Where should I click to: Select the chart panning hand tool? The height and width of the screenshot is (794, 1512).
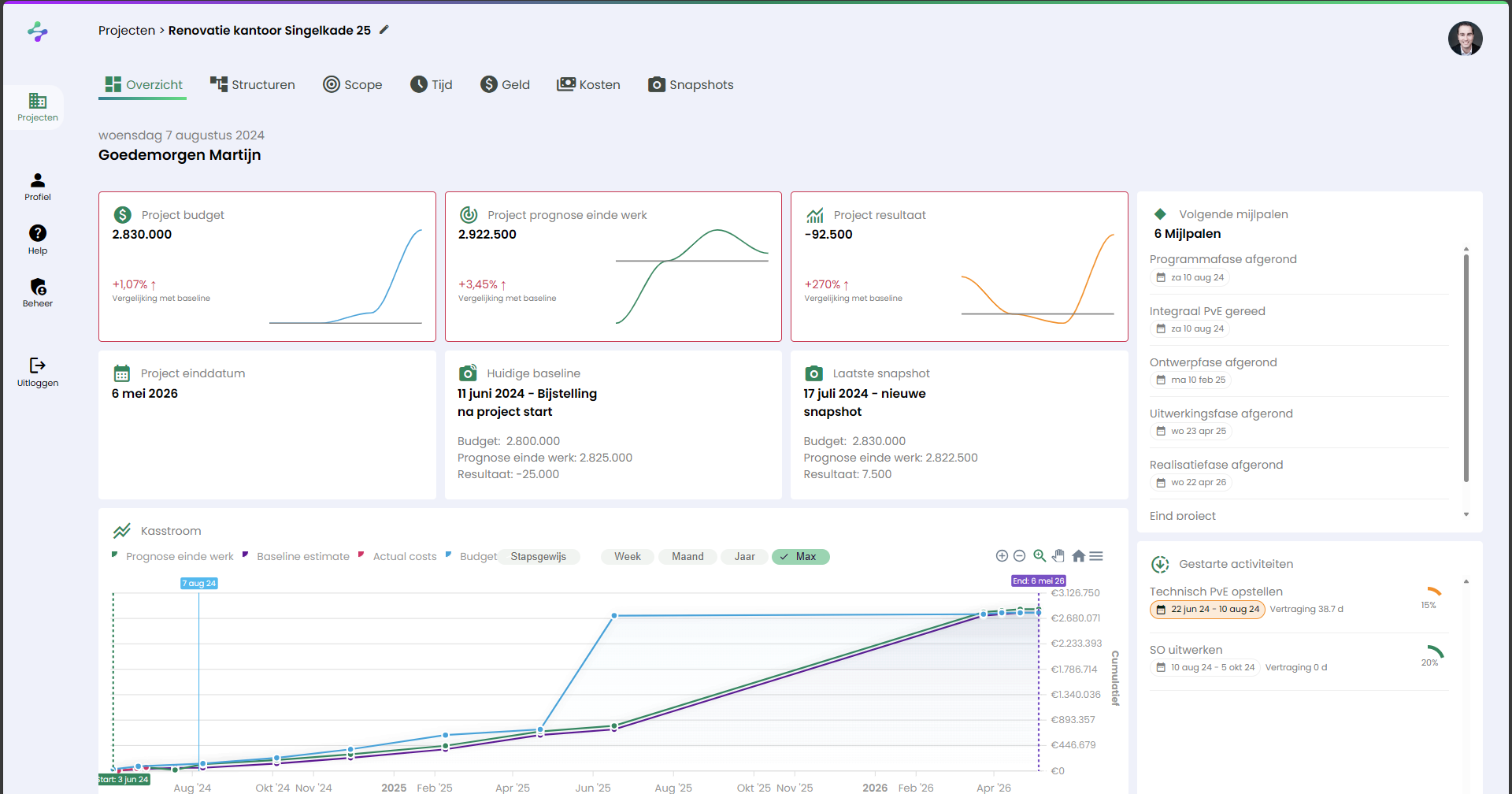tap(1058, 556)
